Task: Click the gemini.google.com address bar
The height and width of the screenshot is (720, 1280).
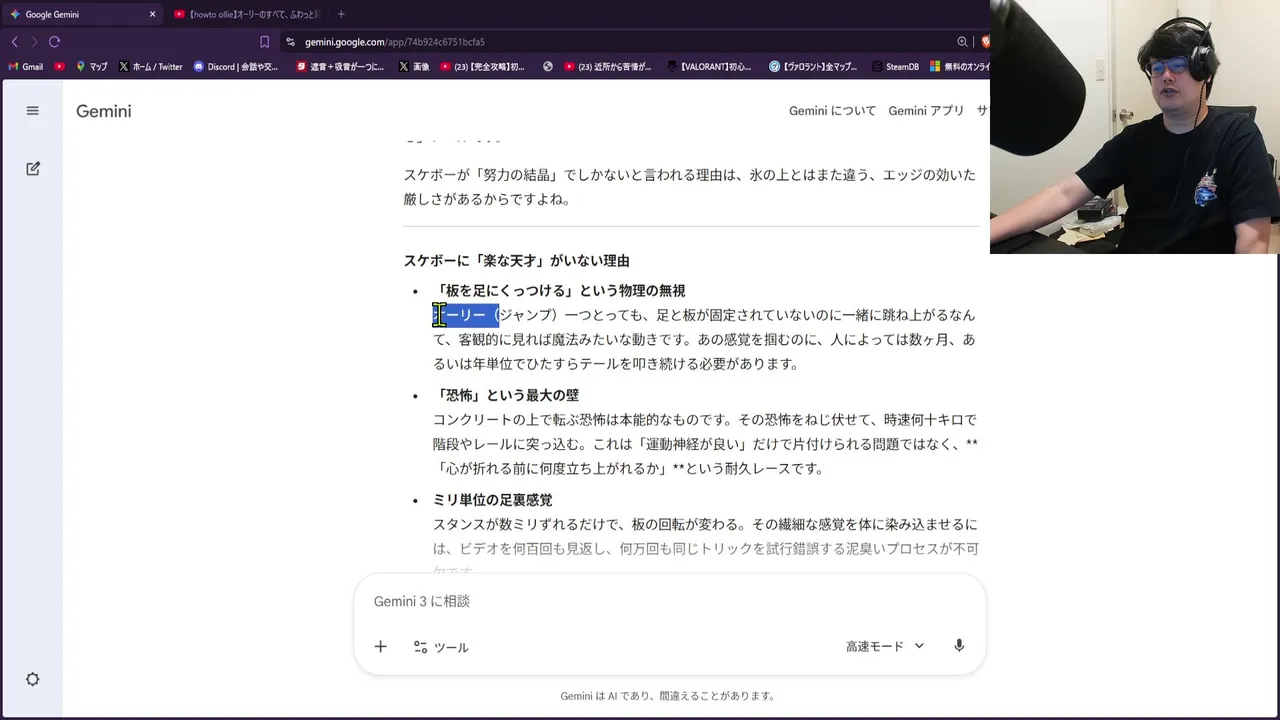Action: point(394,42)
